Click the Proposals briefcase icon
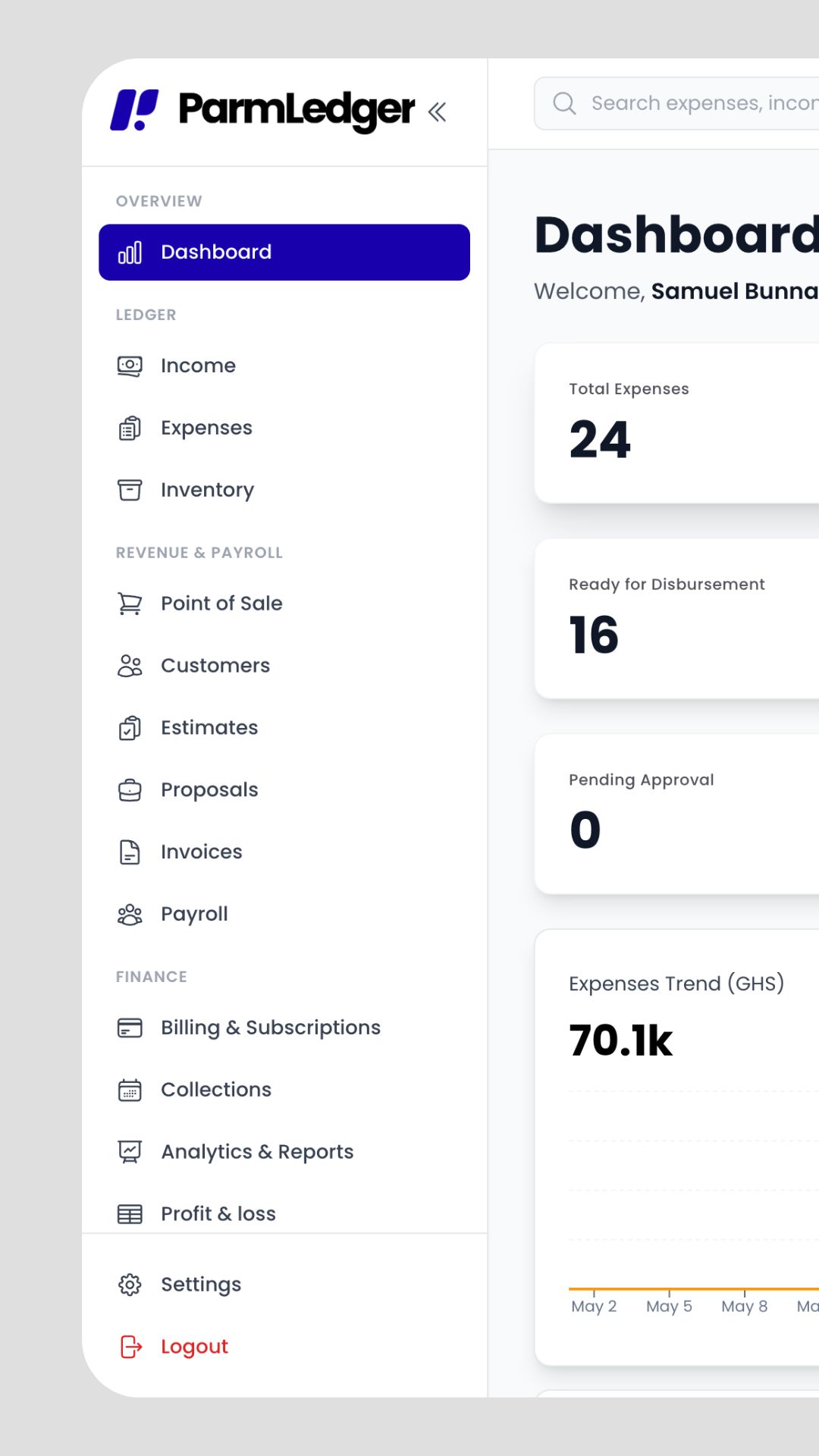The image size is (819, 1456). coord(130,790)
